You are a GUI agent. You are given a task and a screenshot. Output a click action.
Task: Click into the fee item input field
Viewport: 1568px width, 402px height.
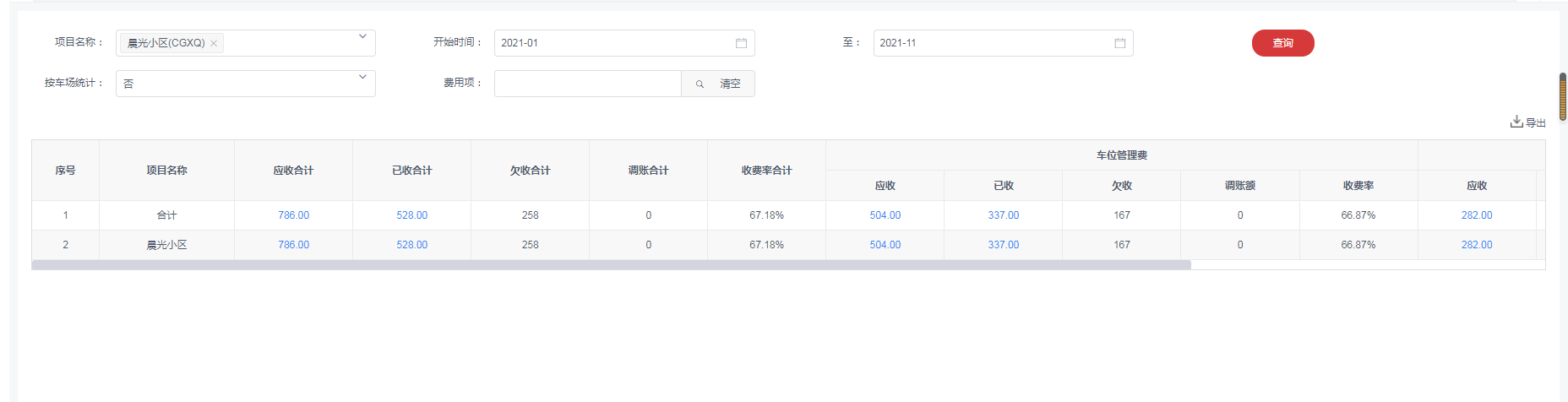click(587, 84)
